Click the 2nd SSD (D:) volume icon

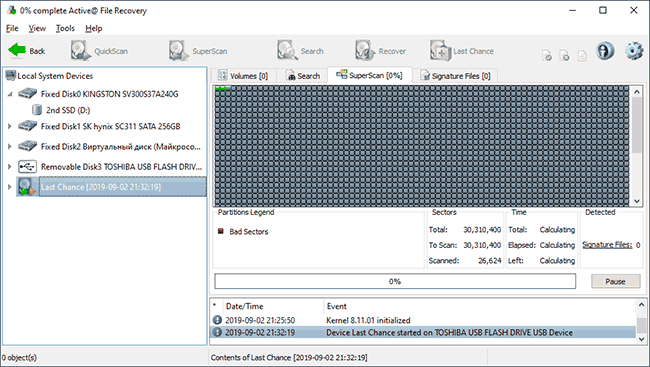click(37, 110)
